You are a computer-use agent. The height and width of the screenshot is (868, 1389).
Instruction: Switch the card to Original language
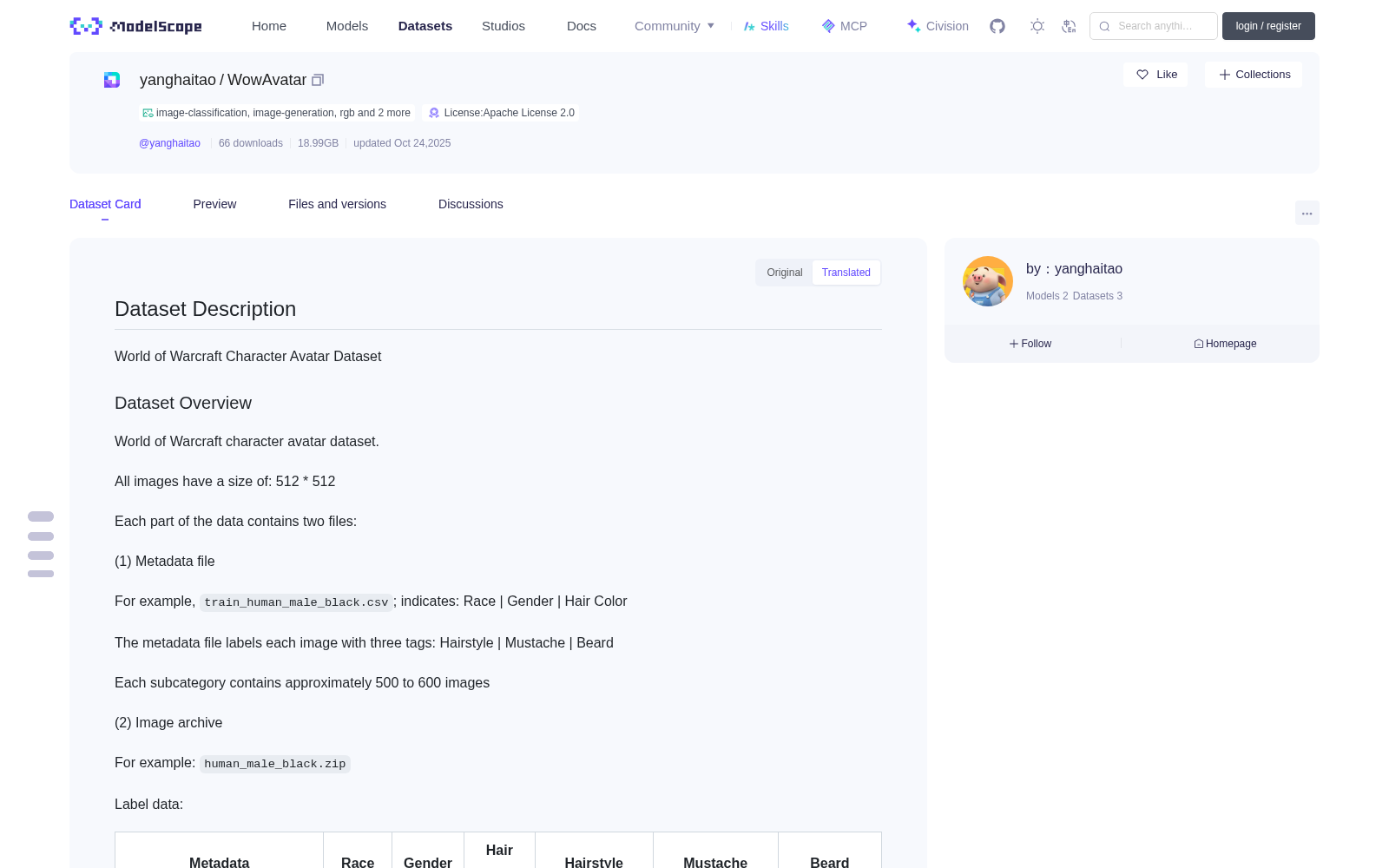pyautogui.click(x=785, y=273)
